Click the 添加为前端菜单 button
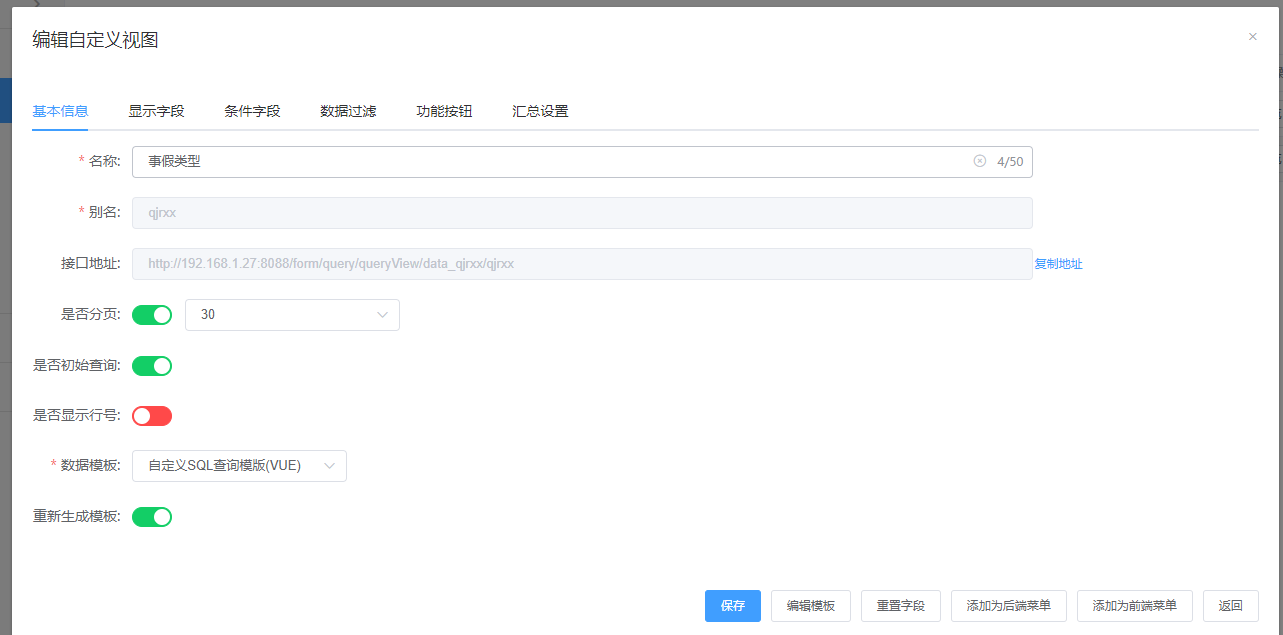This screenshot has height=635, width=1283. [x=1134, y=606]
